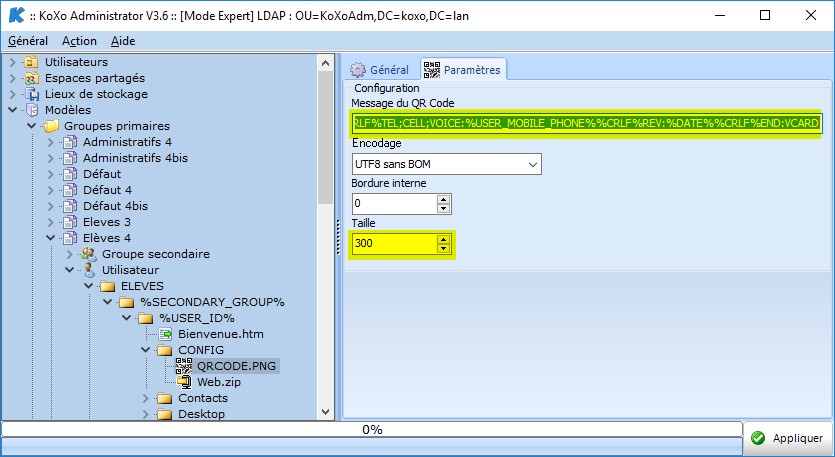This screenshot has height=457, width=835.
Task: Click the Administratifs 4bis template icon
Action: [70, 158]
